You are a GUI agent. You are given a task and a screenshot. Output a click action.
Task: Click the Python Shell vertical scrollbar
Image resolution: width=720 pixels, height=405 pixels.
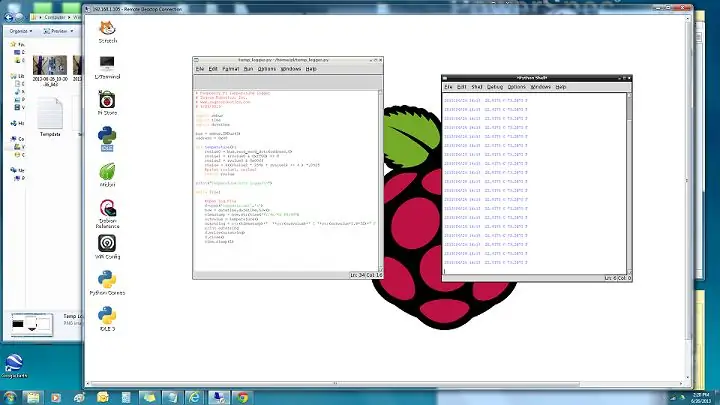629,184
